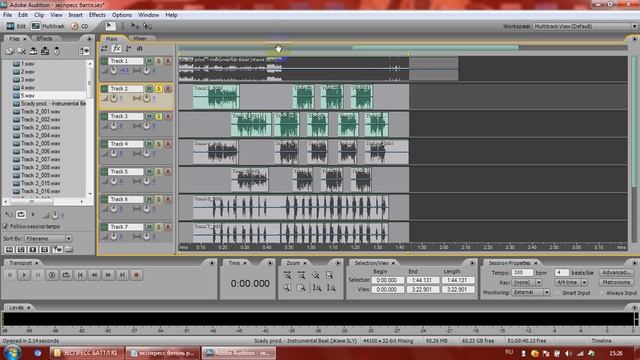
Task: Select 5.wav in file list
Action: (28, 96)
